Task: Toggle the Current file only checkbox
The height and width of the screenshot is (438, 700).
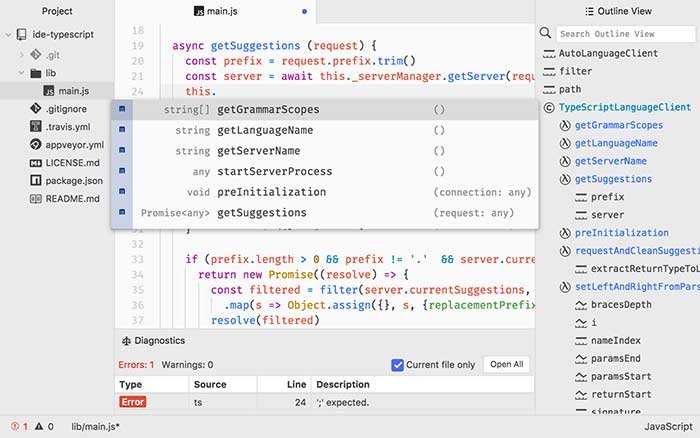Action: tap(397, 365)
